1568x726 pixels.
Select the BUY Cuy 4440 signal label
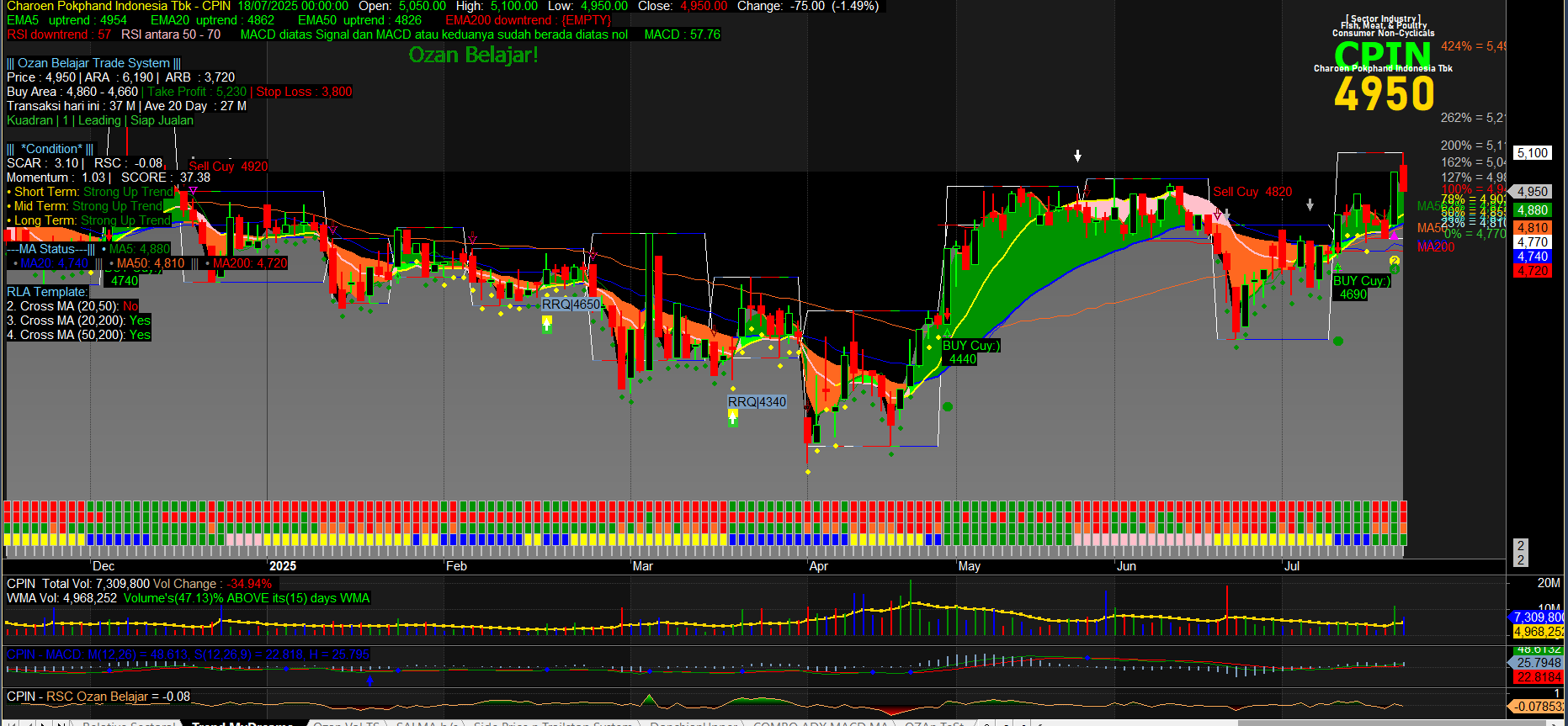970,352
